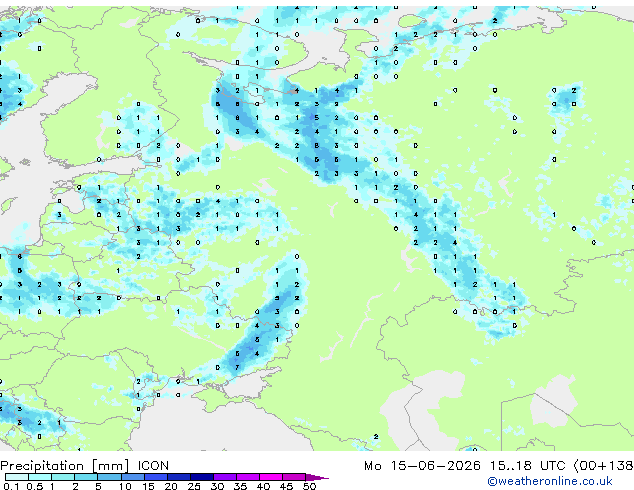Pick the 45–50 mm legend swatch

(x=294, y=477)
